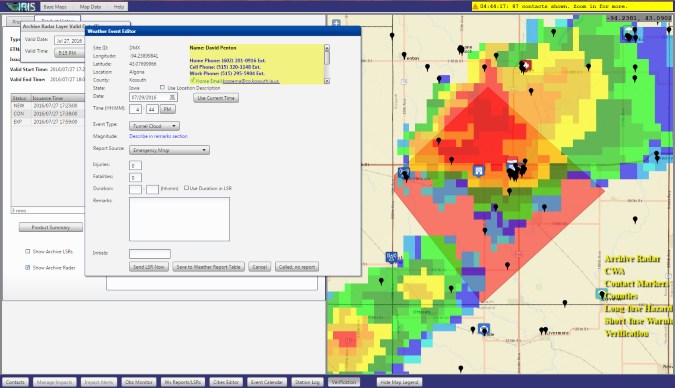
Task: Expand the Report Source dropdown
Action: point(169,150)
